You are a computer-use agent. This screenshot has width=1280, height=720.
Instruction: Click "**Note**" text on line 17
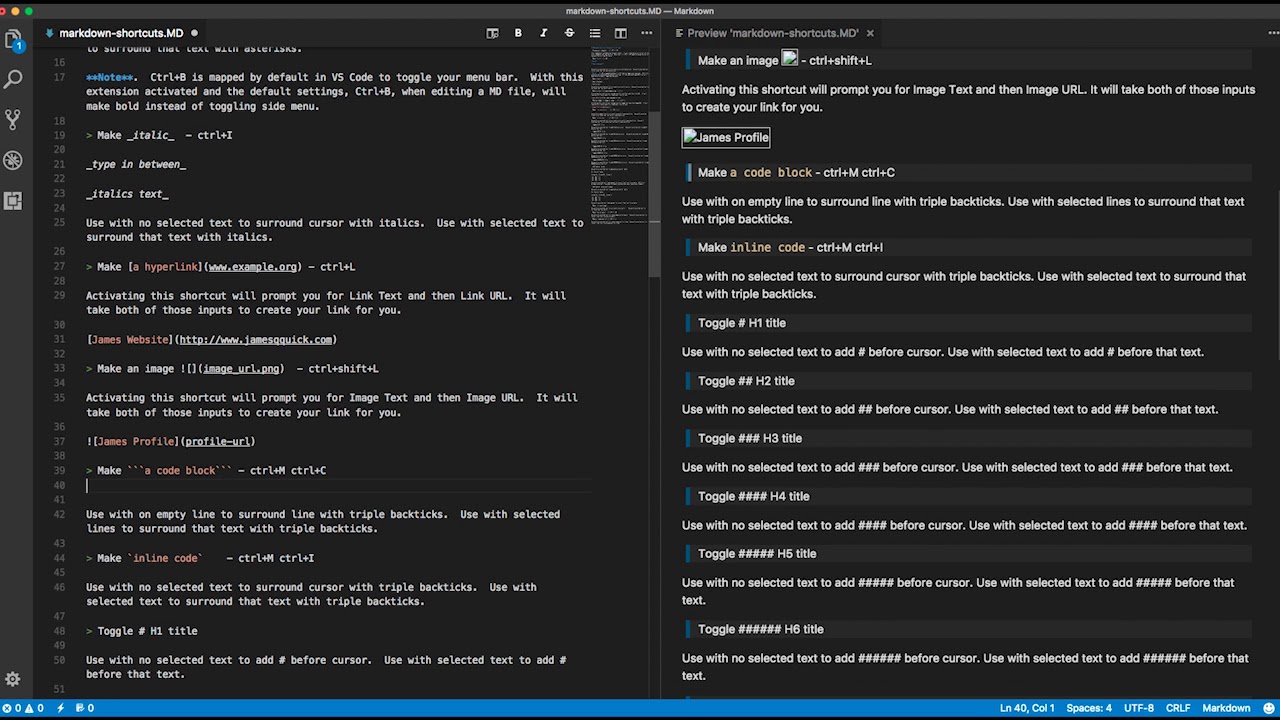pyautogui.click(x=111, y=77)
